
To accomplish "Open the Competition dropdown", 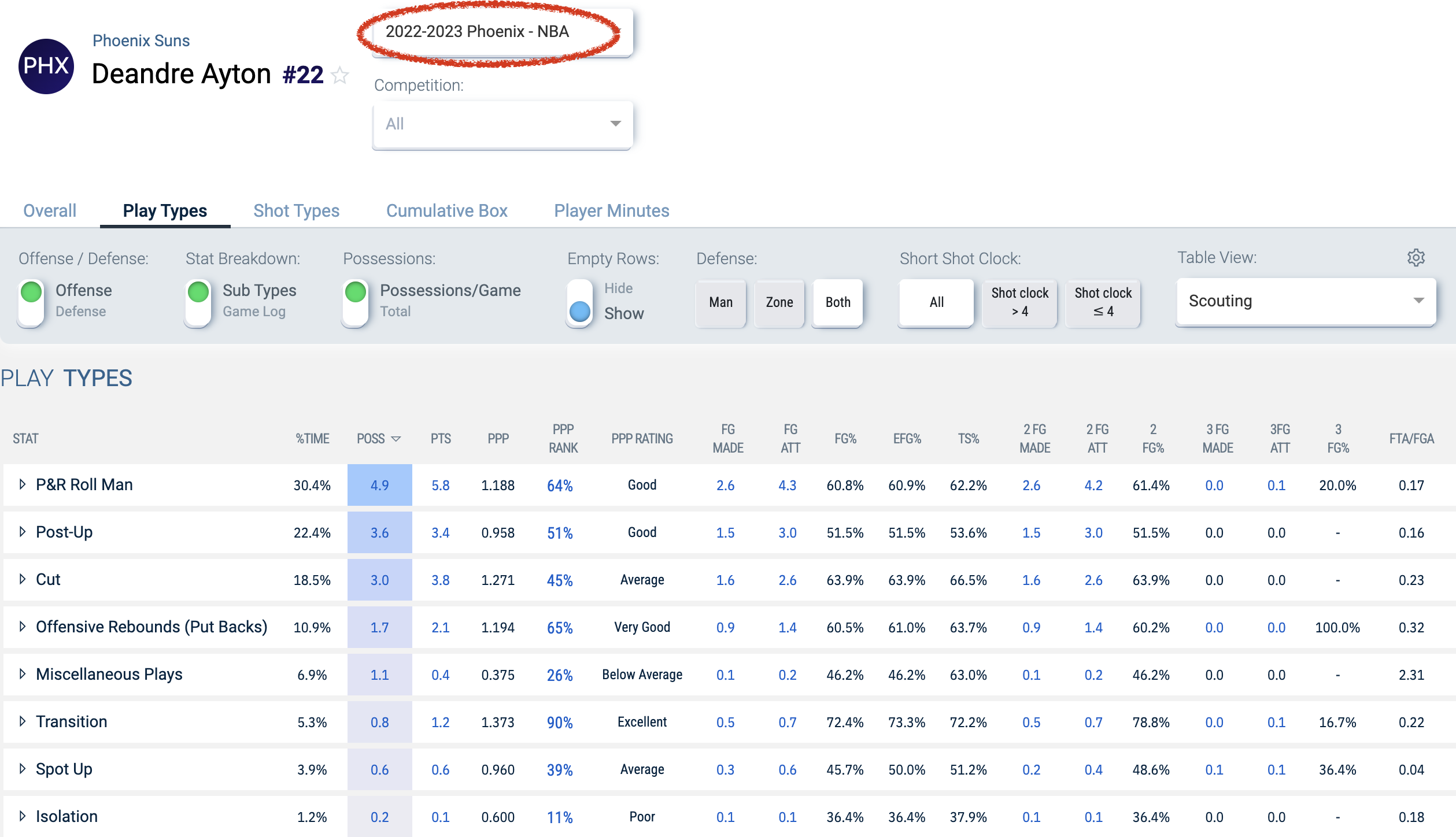I will (x=502, y=124).
